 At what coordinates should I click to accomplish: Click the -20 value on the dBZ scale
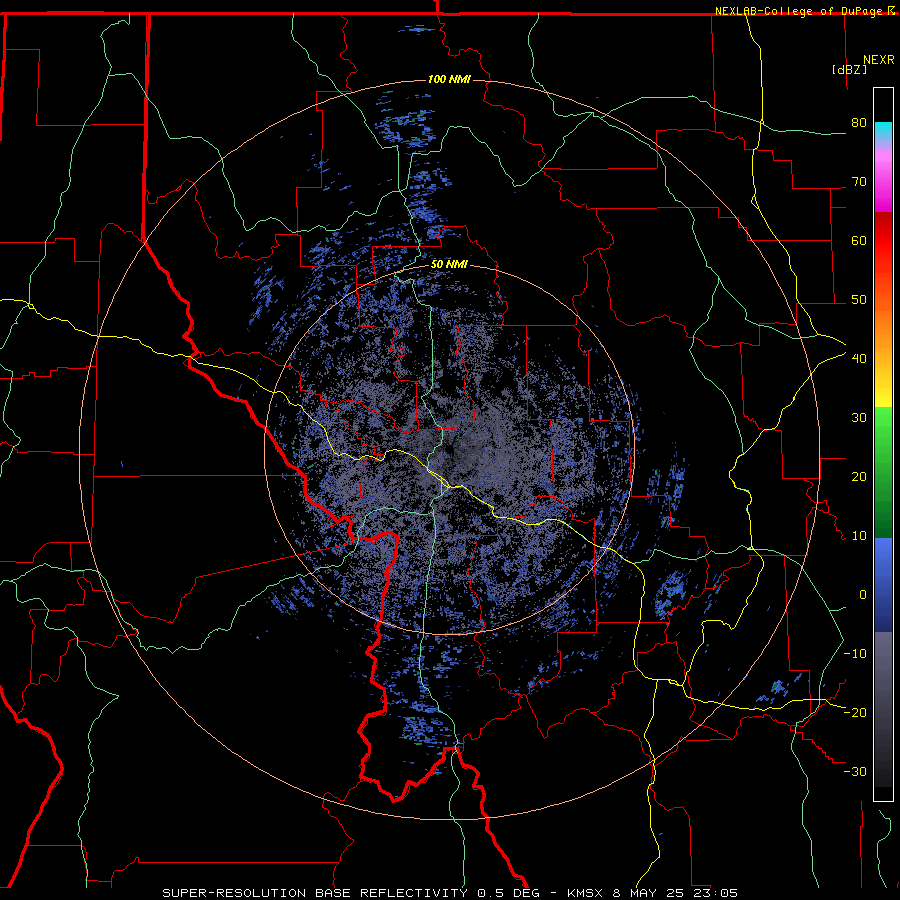pyautogui.click(x=855, y=712)
